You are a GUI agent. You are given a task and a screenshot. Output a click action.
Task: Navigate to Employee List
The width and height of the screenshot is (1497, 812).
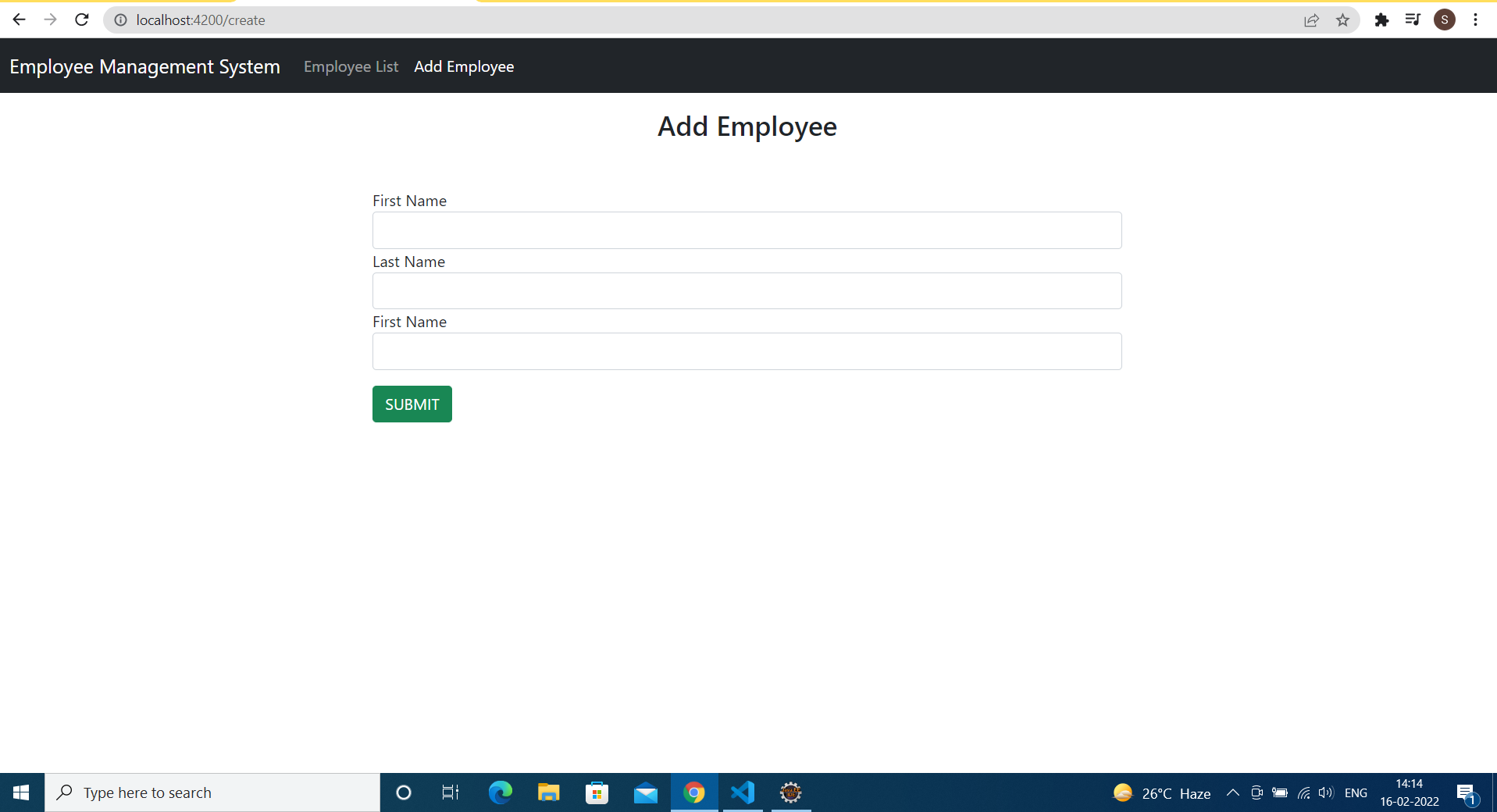350,66
